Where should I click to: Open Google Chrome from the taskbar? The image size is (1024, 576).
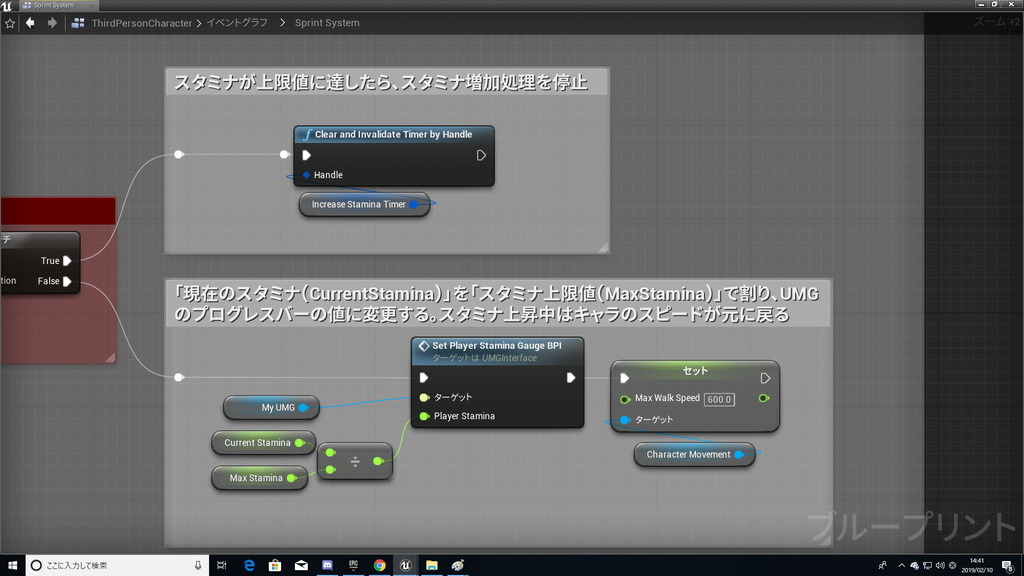click(379, 566)
